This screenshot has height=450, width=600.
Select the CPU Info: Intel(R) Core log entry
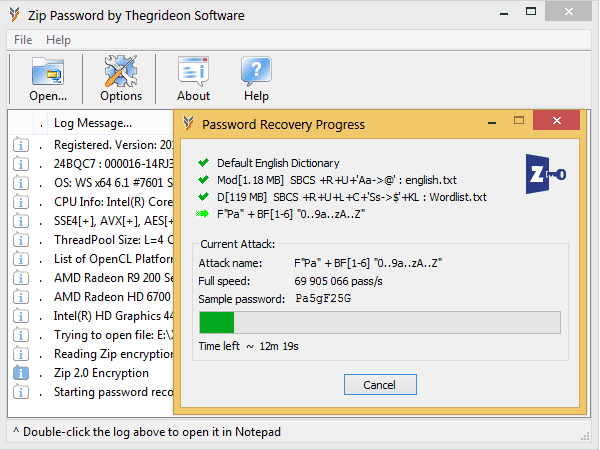coord(113,202)
